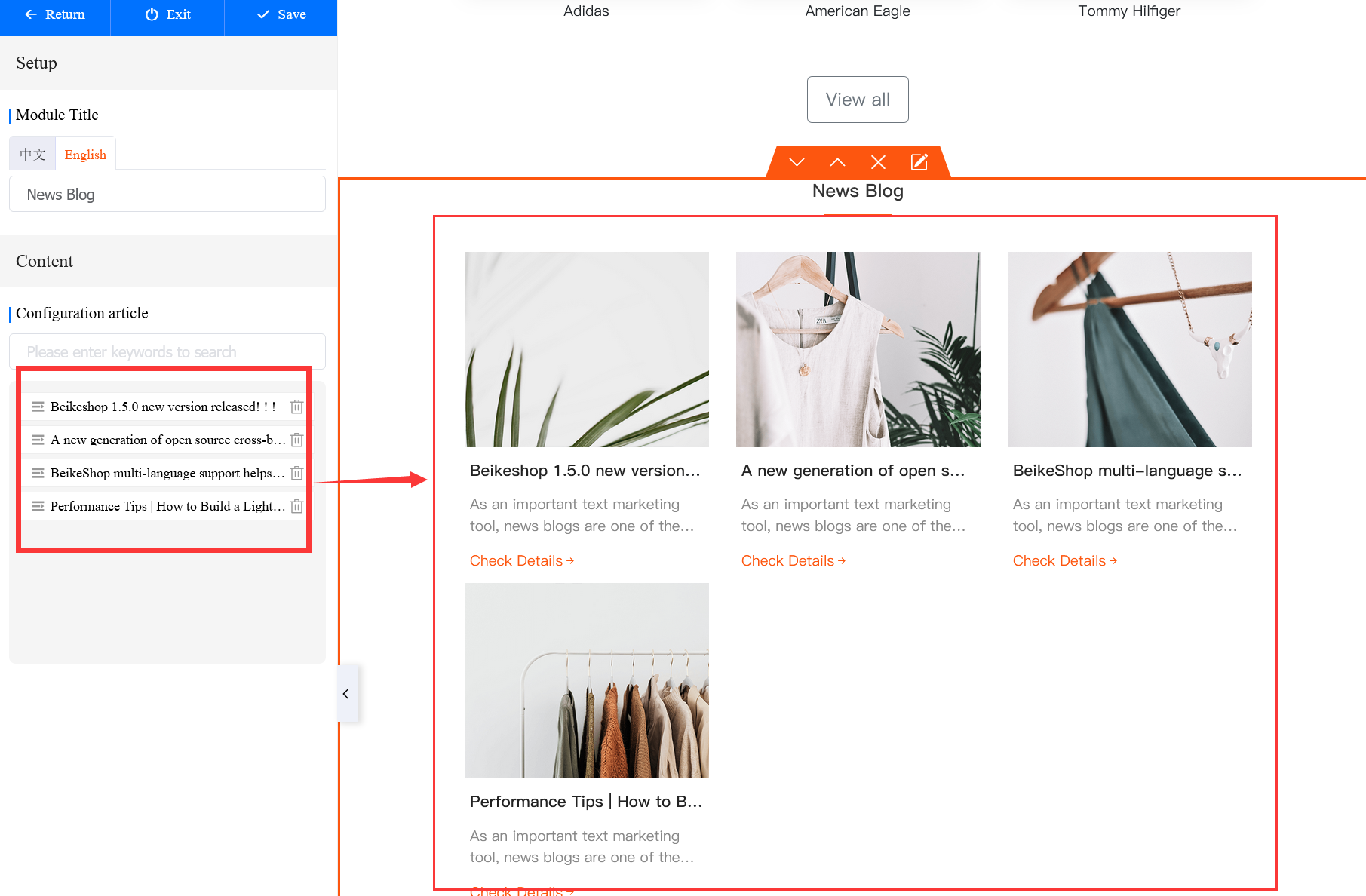
Task: Open the linen dress blog thumbnail
Action: (x=858, y=349)
